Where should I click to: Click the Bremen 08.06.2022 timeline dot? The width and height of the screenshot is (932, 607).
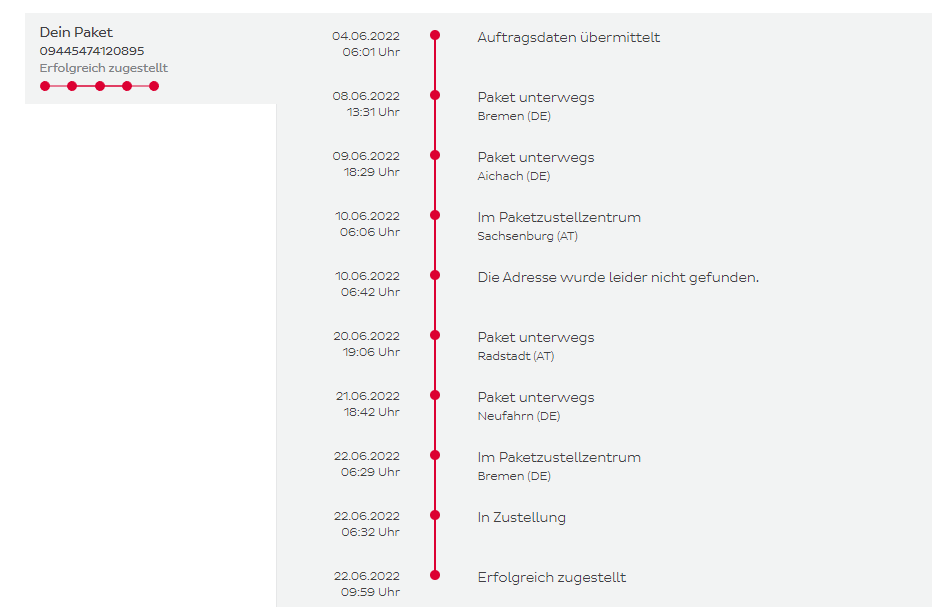point(435,95)
